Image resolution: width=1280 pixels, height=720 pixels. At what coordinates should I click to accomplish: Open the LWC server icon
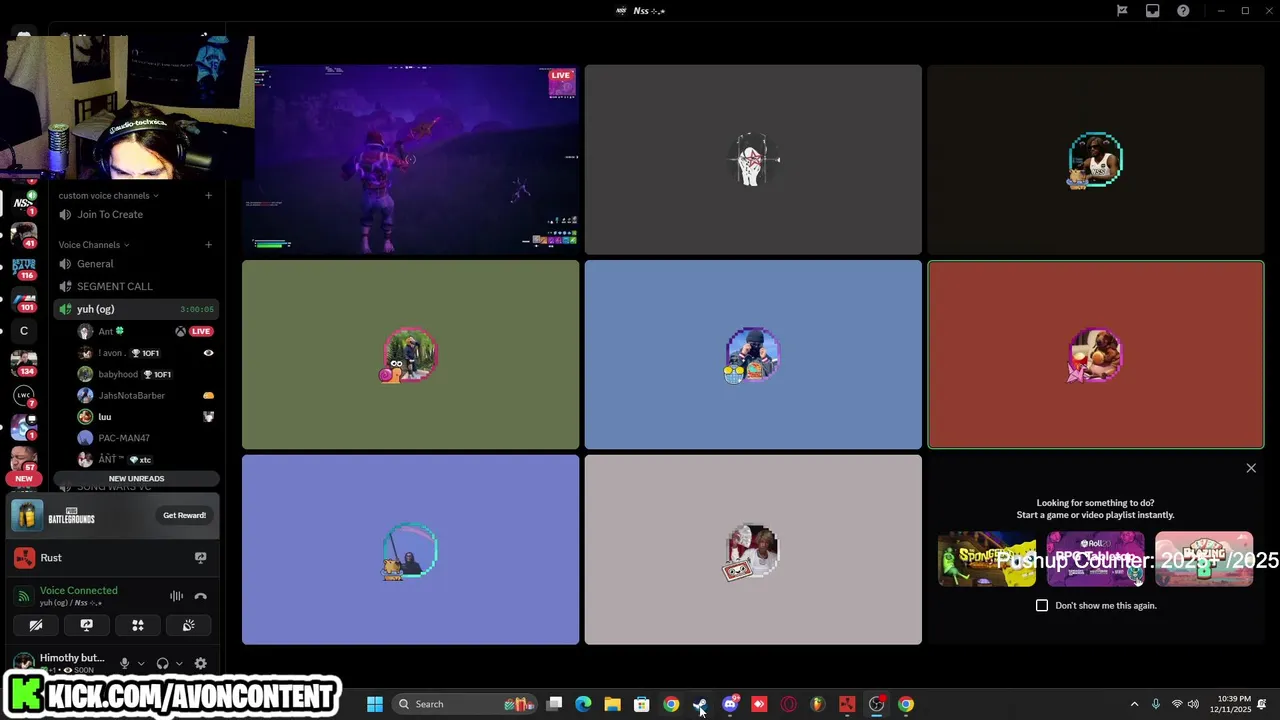23,395
